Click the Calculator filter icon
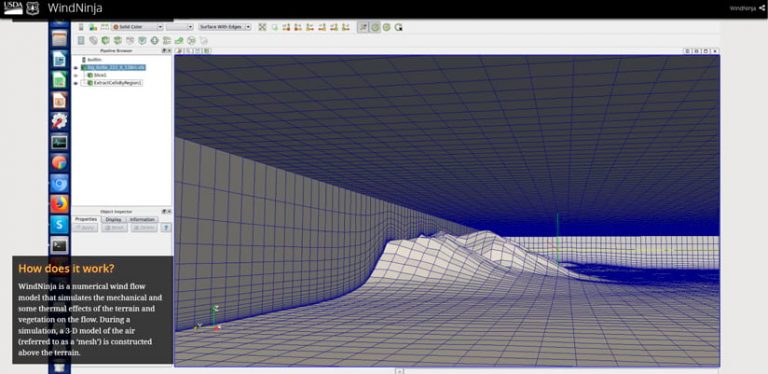 pos(81,41)
